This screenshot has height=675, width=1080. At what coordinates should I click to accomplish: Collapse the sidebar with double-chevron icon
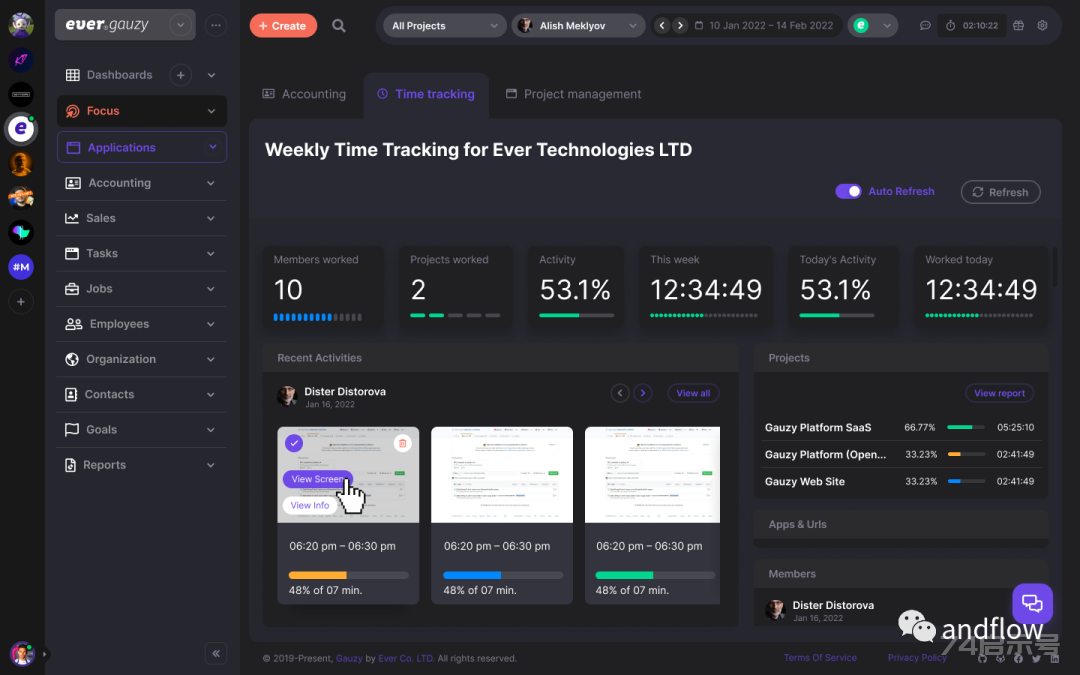pyautogui.click(x=216, y=654)
